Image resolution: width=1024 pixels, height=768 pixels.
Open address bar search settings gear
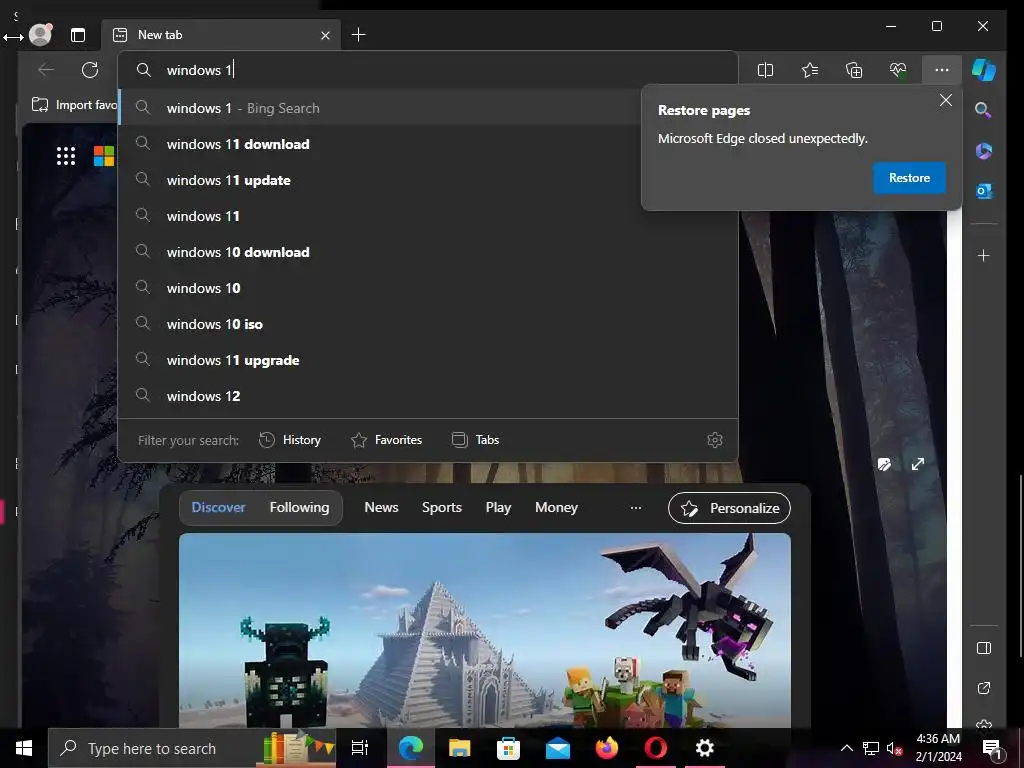pos(715,440)
